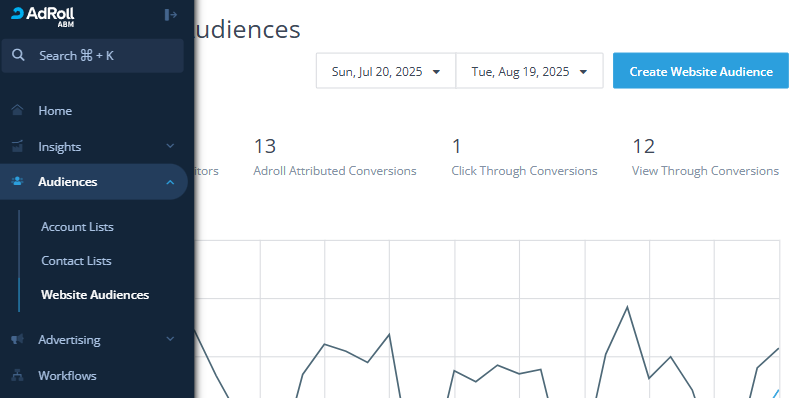Collapse the sidebar with arrow icon
Screen dimensions: 794x398
pos(171,15)
